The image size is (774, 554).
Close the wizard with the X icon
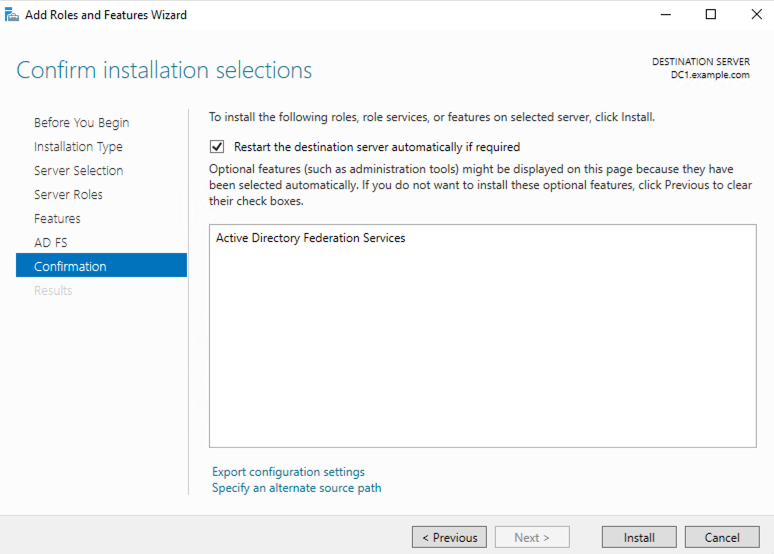[756, 15]
